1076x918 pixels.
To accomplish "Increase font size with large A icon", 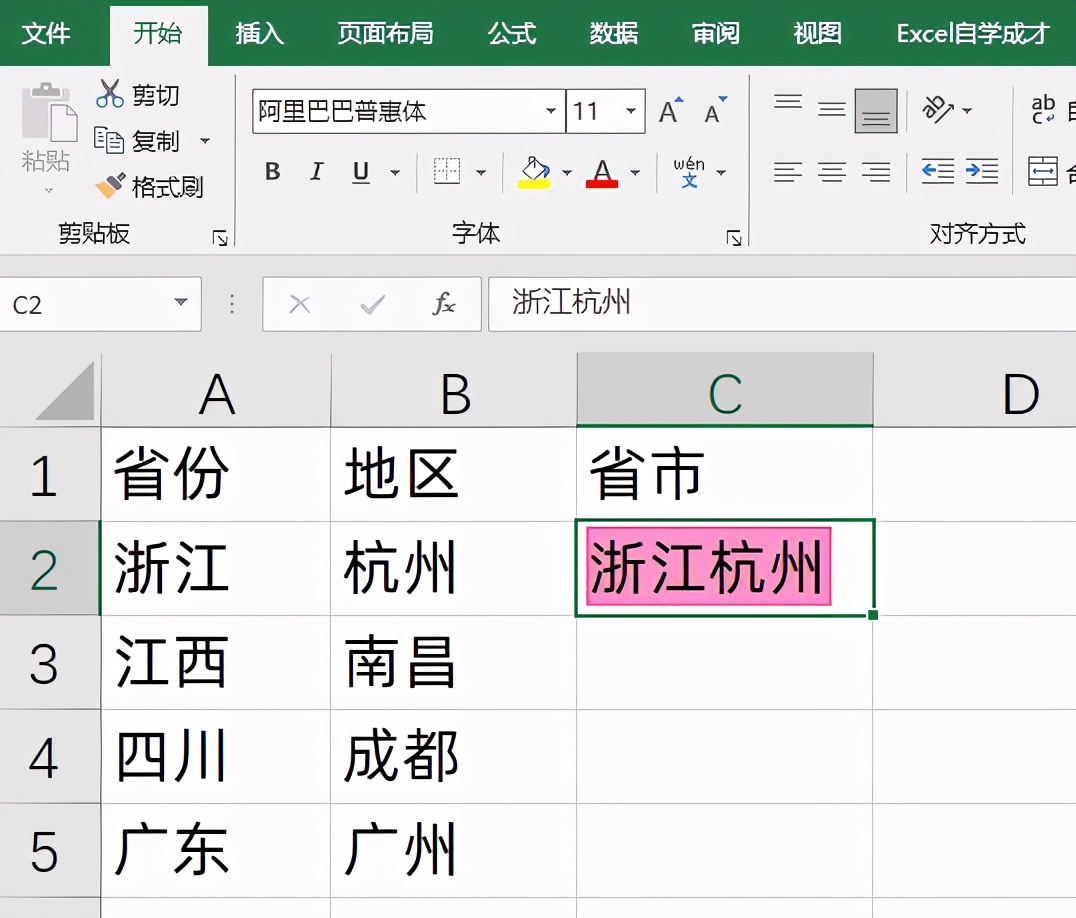I will point(671,110).
